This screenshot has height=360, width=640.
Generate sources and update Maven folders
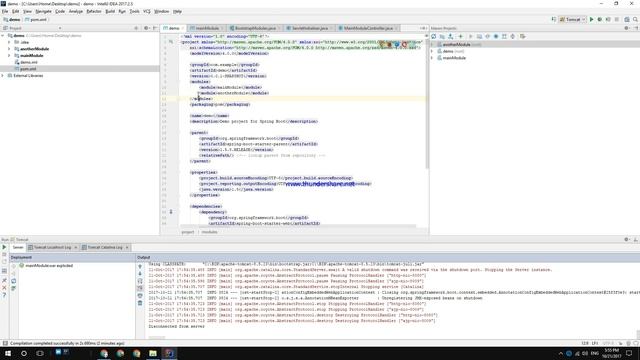tap(442, 36)
